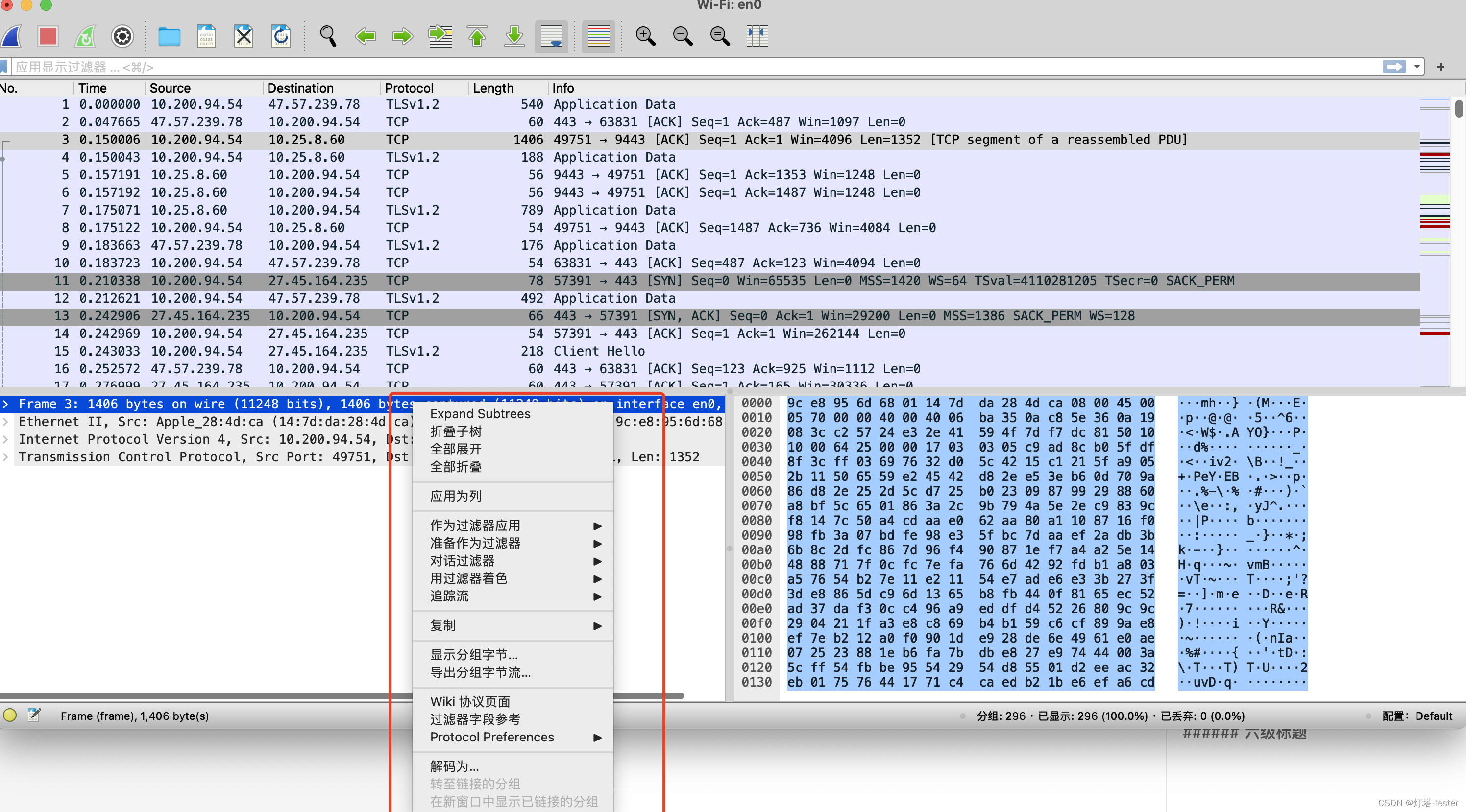Reset text to normal size icon
The width and height of the screenshot is (1466, 812).
pyautogui.click(x=720, y=36)
